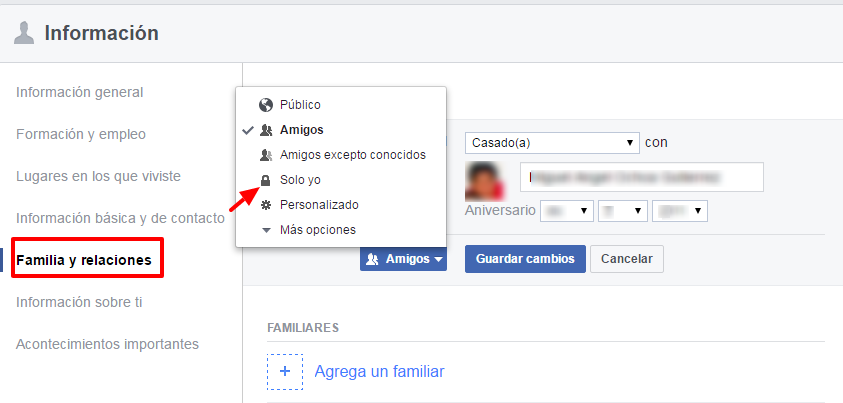Click the globe icon beside Público
This screenshot has height=403, width=843.
pyautogui.click(x=265, y=104)
